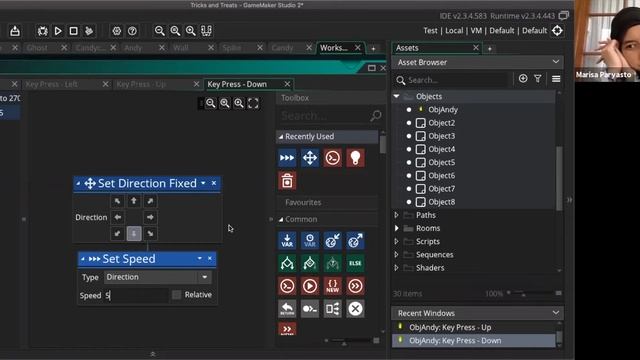This screenshot has width=640, height=360.
Task: Switch to Key Press - Up tab
Action: click(x=141, y=84)
